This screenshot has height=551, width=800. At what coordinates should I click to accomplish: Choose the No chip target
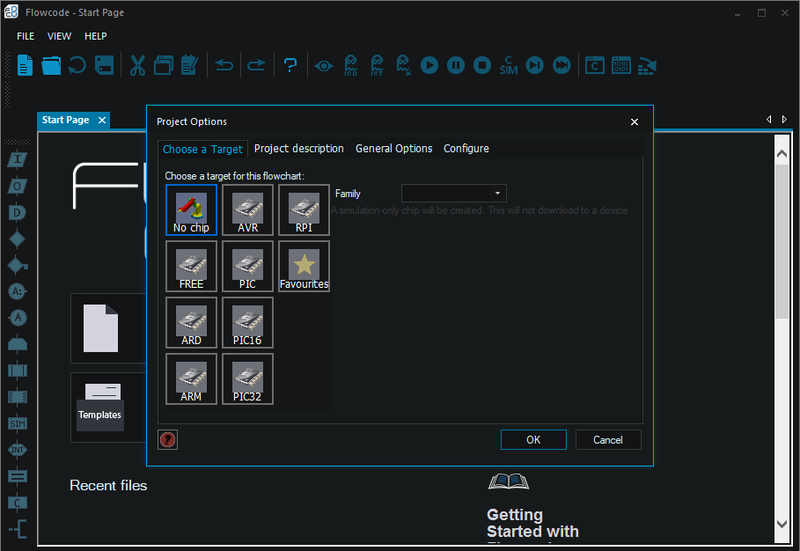pyautogui.click(x=191, y=210)
